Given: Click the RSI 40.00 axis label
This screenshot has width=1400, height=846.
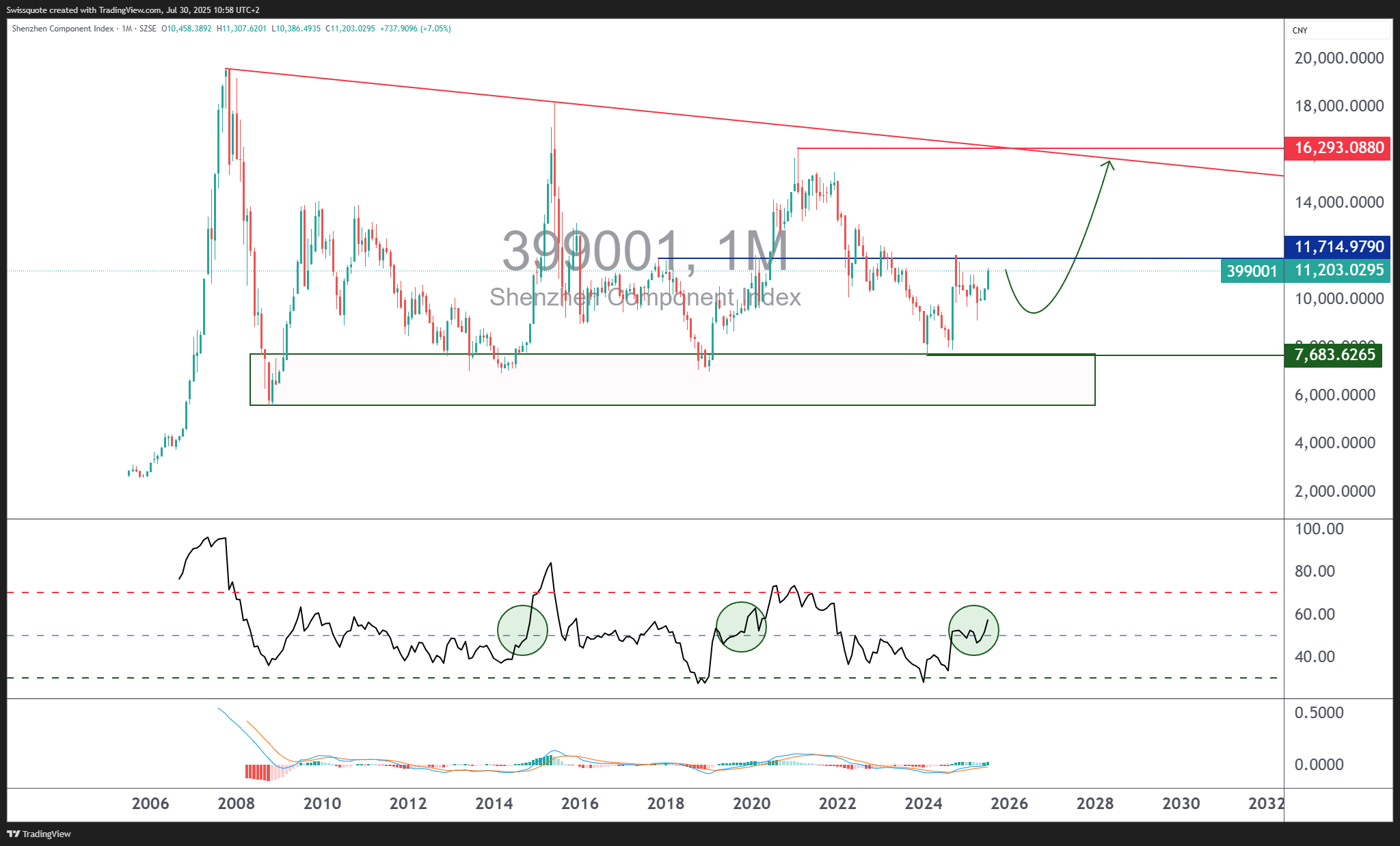Looking at the screenshot, I should coord(1315,657).
